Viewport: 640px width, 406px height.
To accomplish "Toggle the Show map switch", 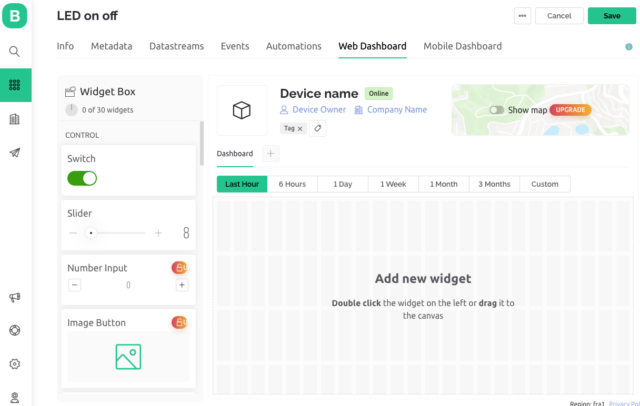I will (495, 110).
